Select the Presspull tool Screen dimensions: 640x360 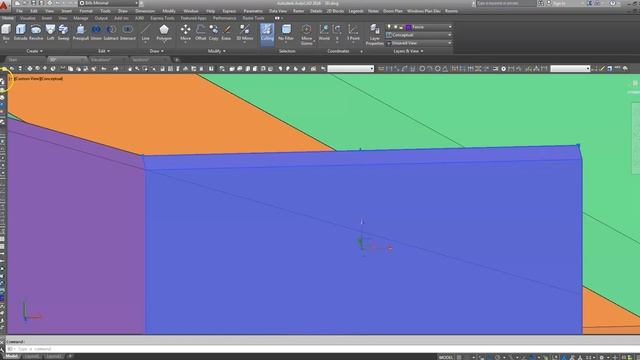[x=80, y=32]
